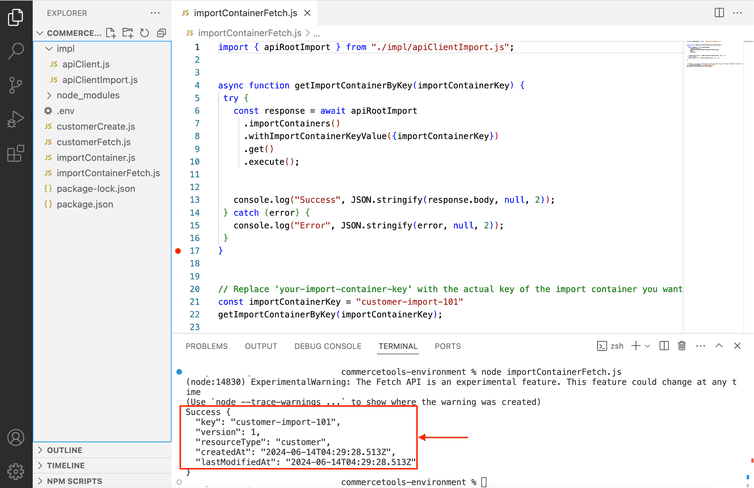
Task: Click importContainerFetch.js in the breadcrumb
Action: 250,33
